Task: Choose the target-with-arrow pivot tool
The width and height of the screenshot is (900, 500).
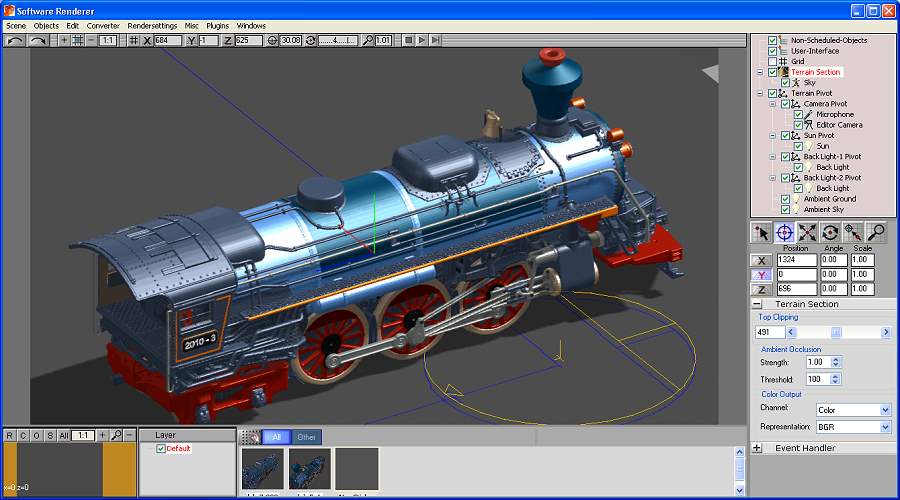Action: point(853,232)
